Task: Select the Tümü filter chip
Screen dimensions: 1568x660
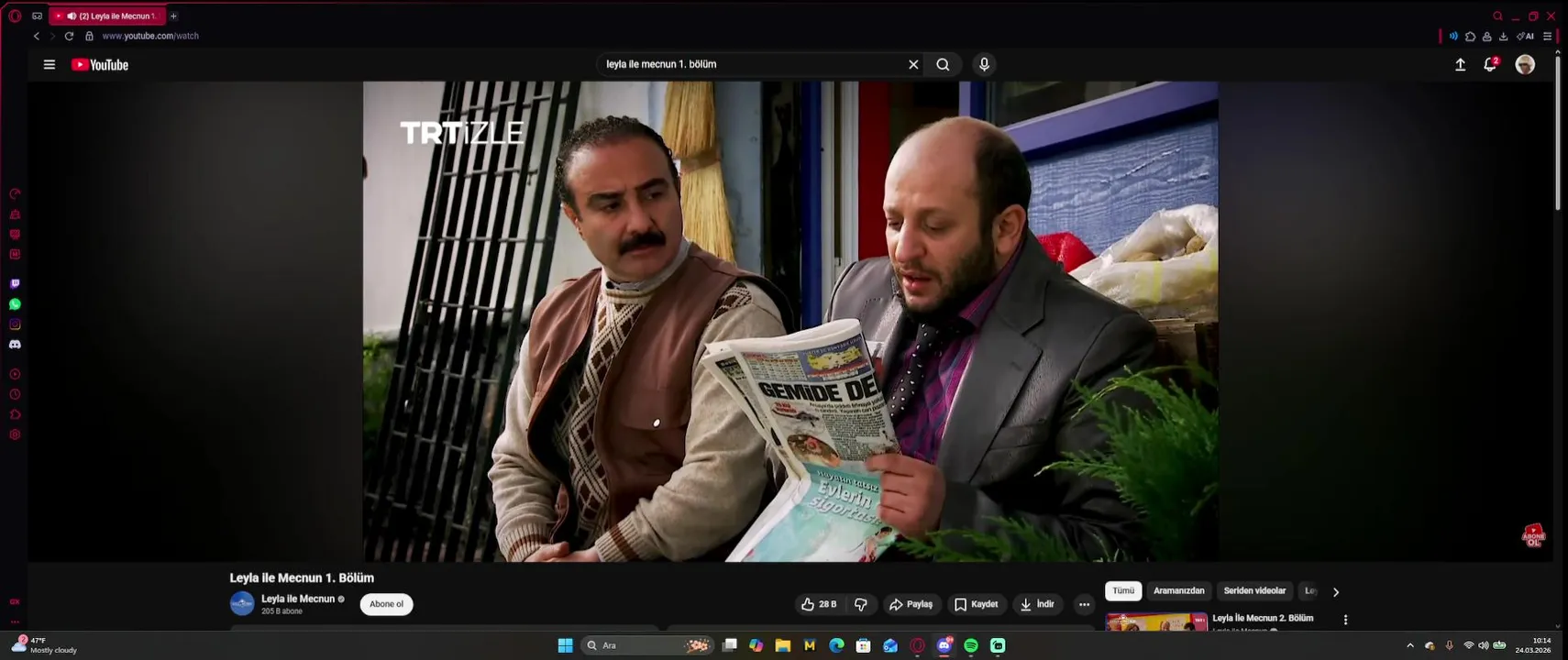Action: click(1123, 591)
